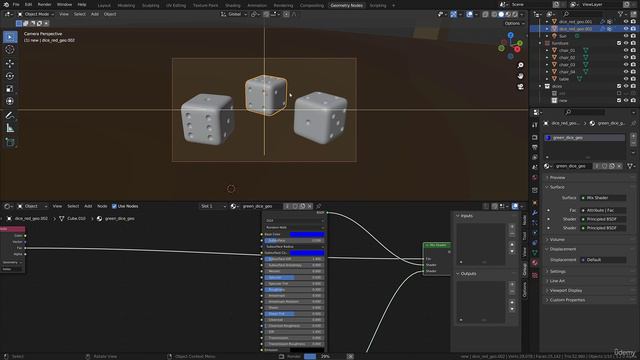Click the Fac 'Attribute | Fac' field

(603, 210)
